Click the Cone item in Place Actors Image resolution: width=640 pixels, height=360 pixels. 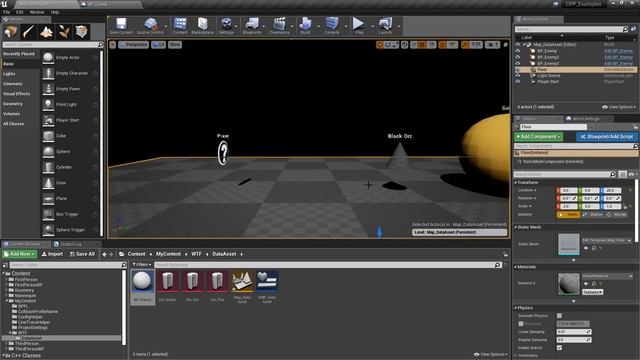click(70, 183)
